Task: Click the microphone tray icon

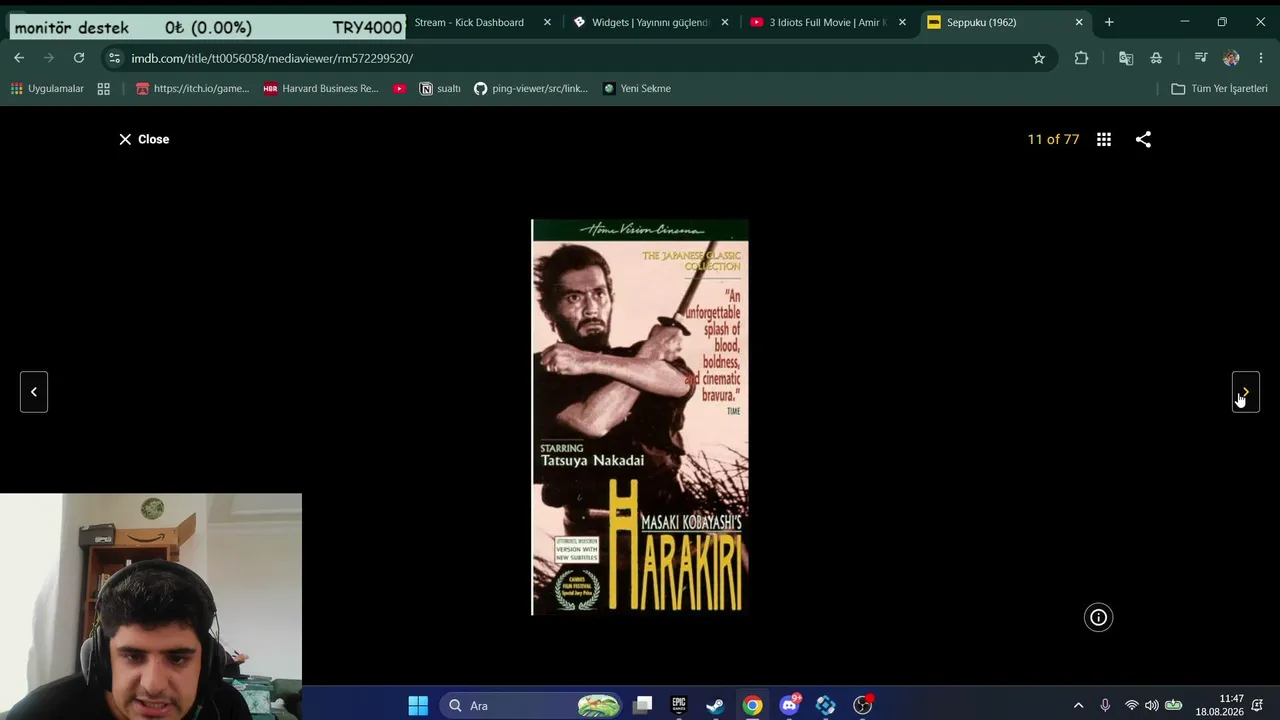Action: tap(1105, 706)
